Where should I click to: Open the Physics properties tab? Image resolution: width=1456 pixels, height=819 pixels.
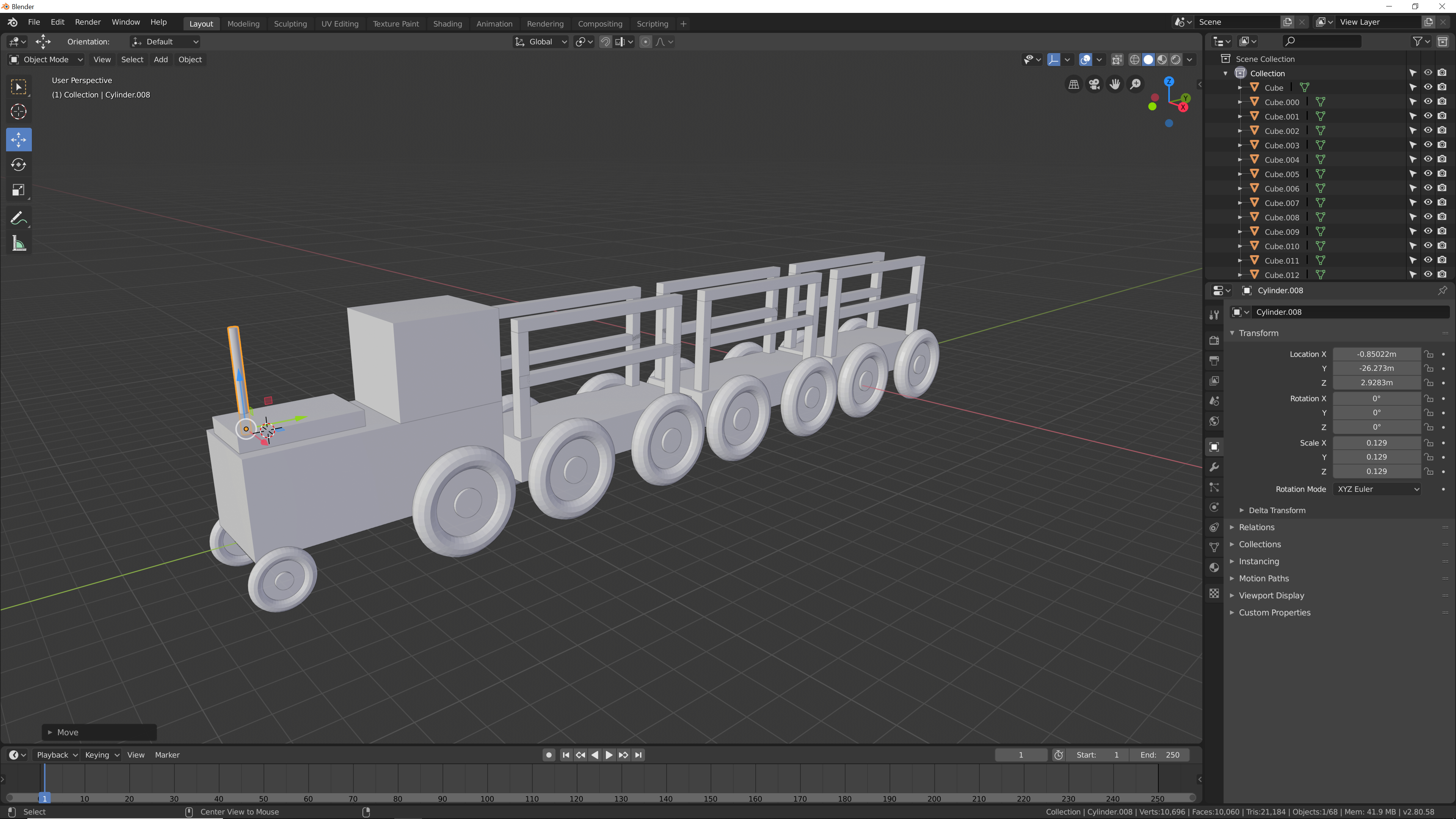click(x=1214, y=507)
